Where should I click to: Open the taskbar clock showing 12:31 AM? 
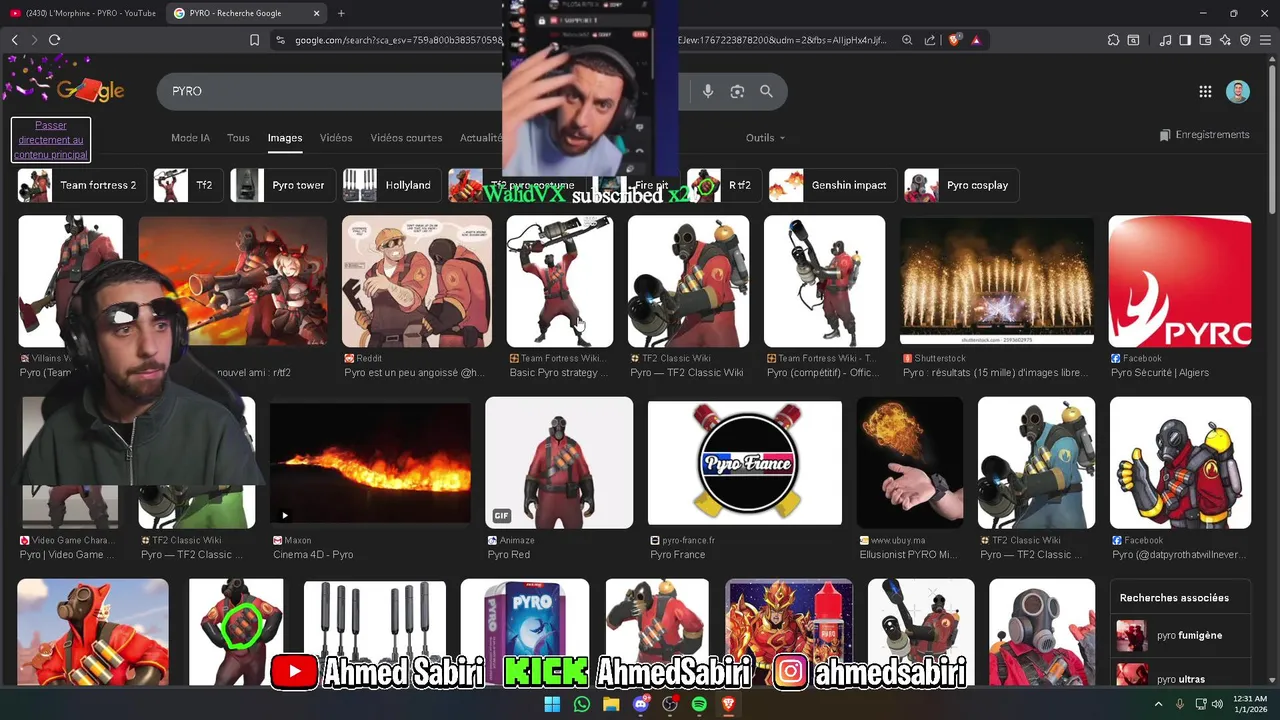(x=1249, y=704)
